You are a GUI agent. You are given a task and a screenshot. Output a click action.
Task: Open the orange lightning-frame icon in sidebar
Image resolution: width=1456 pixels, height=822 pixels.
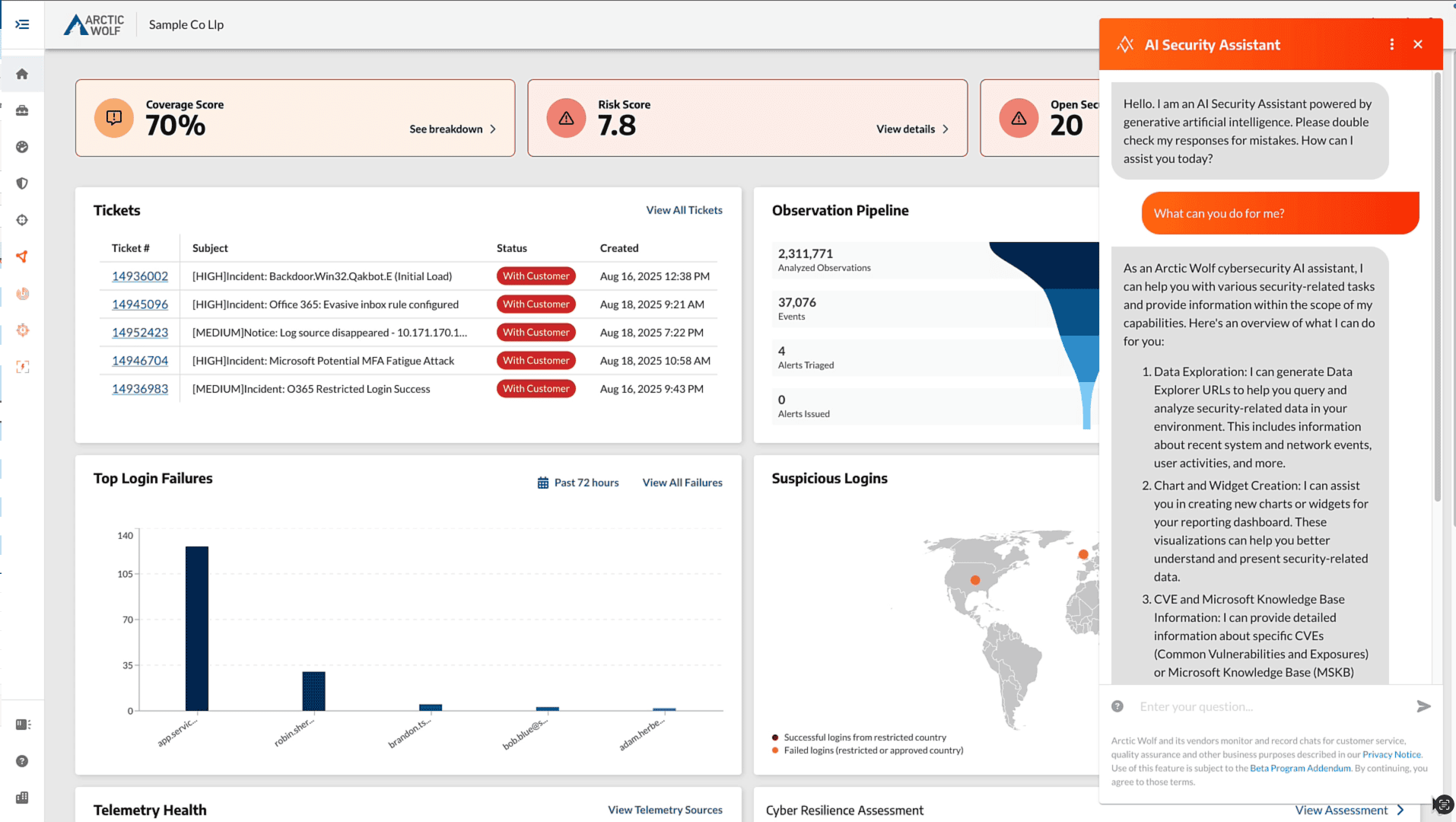click(22, 366)
